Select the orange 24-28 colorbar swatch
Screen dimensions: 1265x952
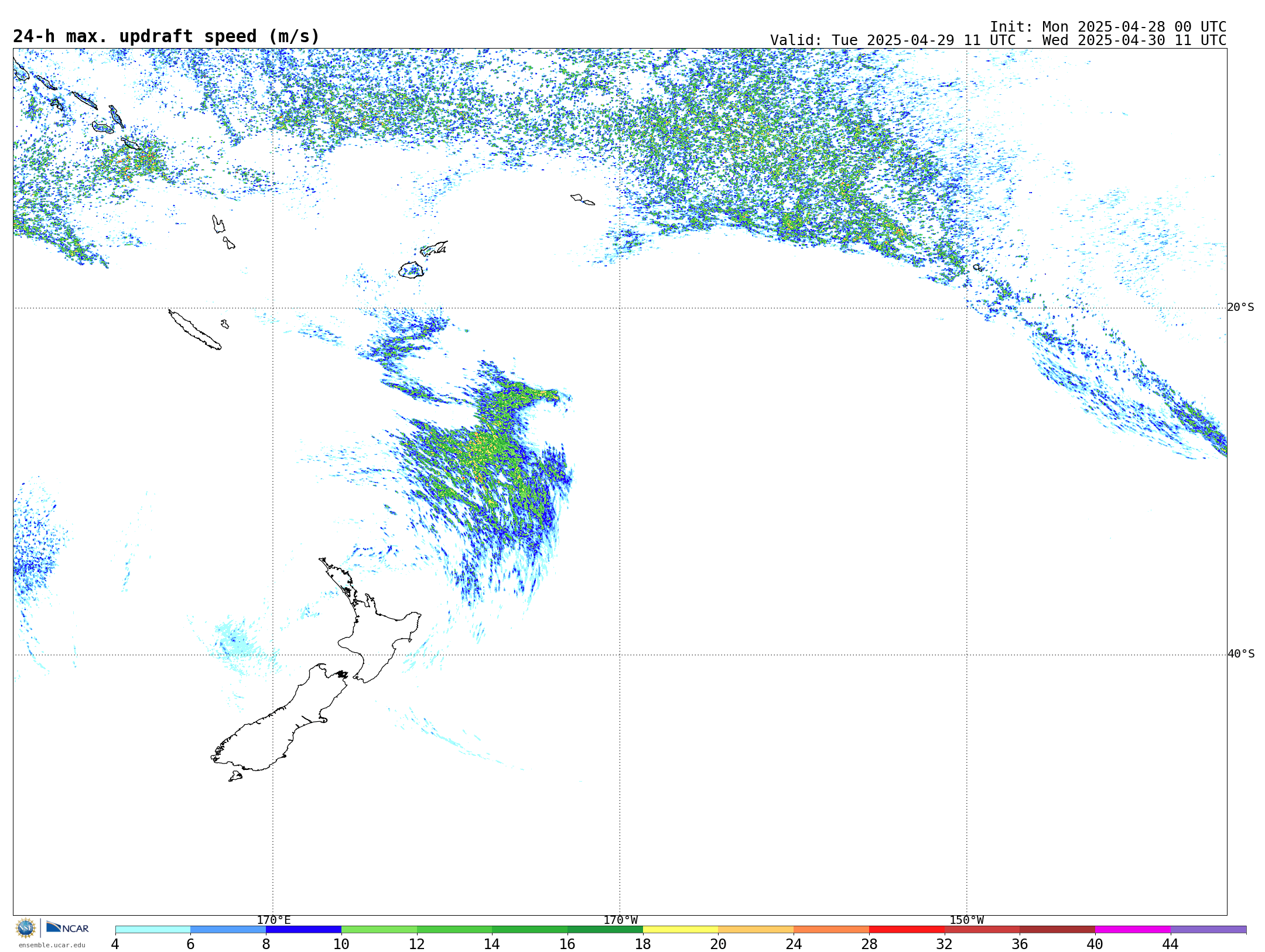pyautogui.click(x=831, y=929)
